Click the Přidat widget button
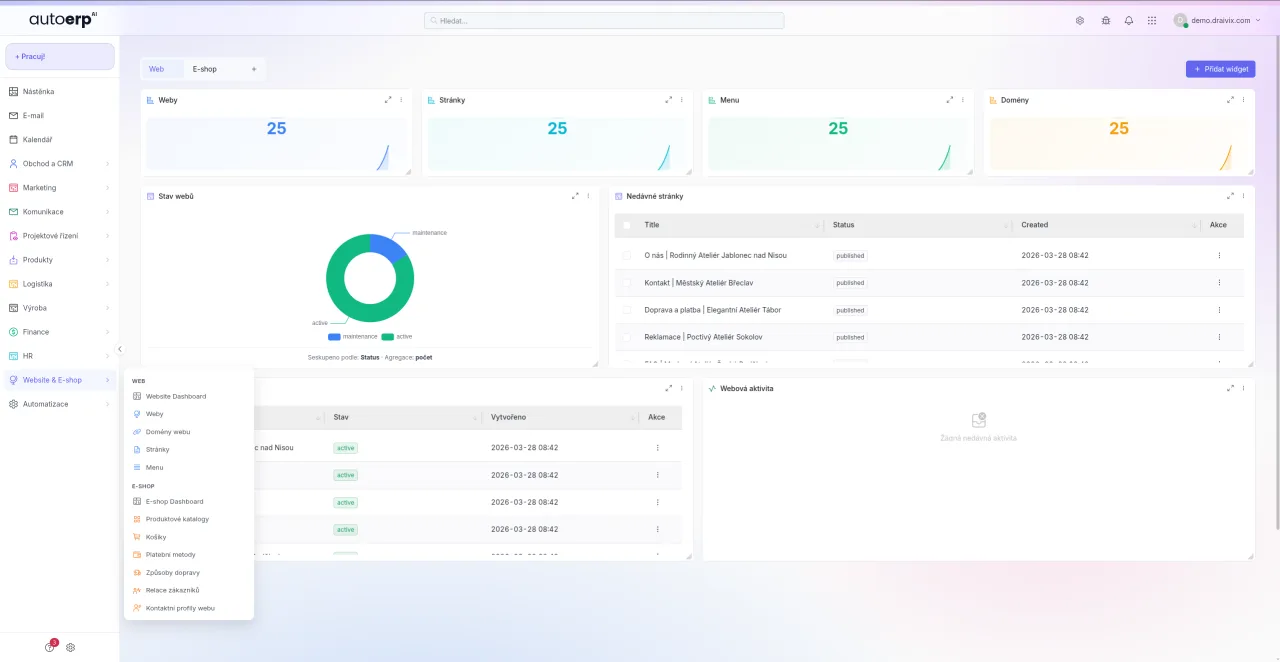The width and height of the screenshot is (1280, 662). pos(1220,69)
